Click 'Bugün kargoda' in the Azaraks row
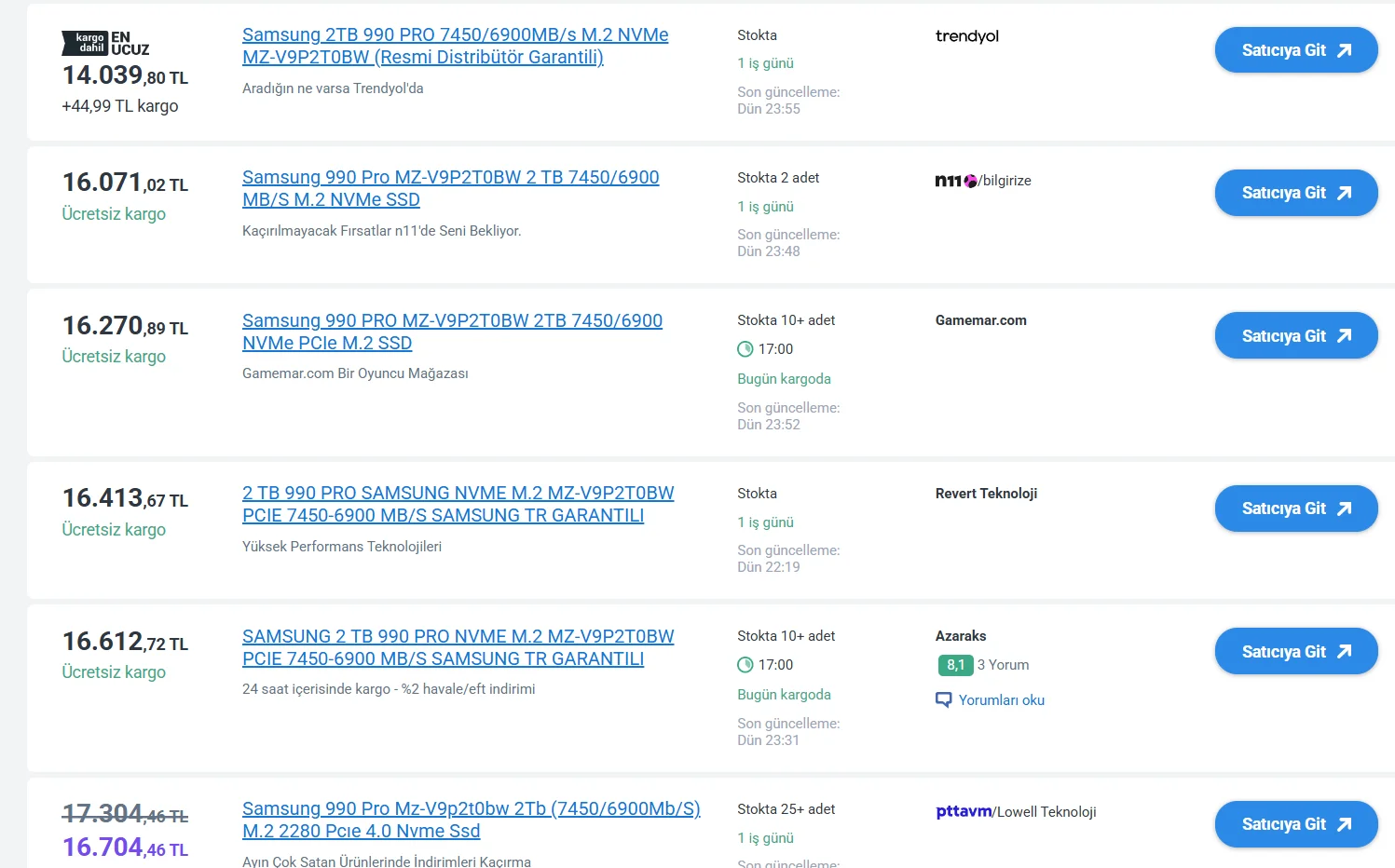Screen dimensions: 1395x868 pyautogui.click(x=784, y=695)
